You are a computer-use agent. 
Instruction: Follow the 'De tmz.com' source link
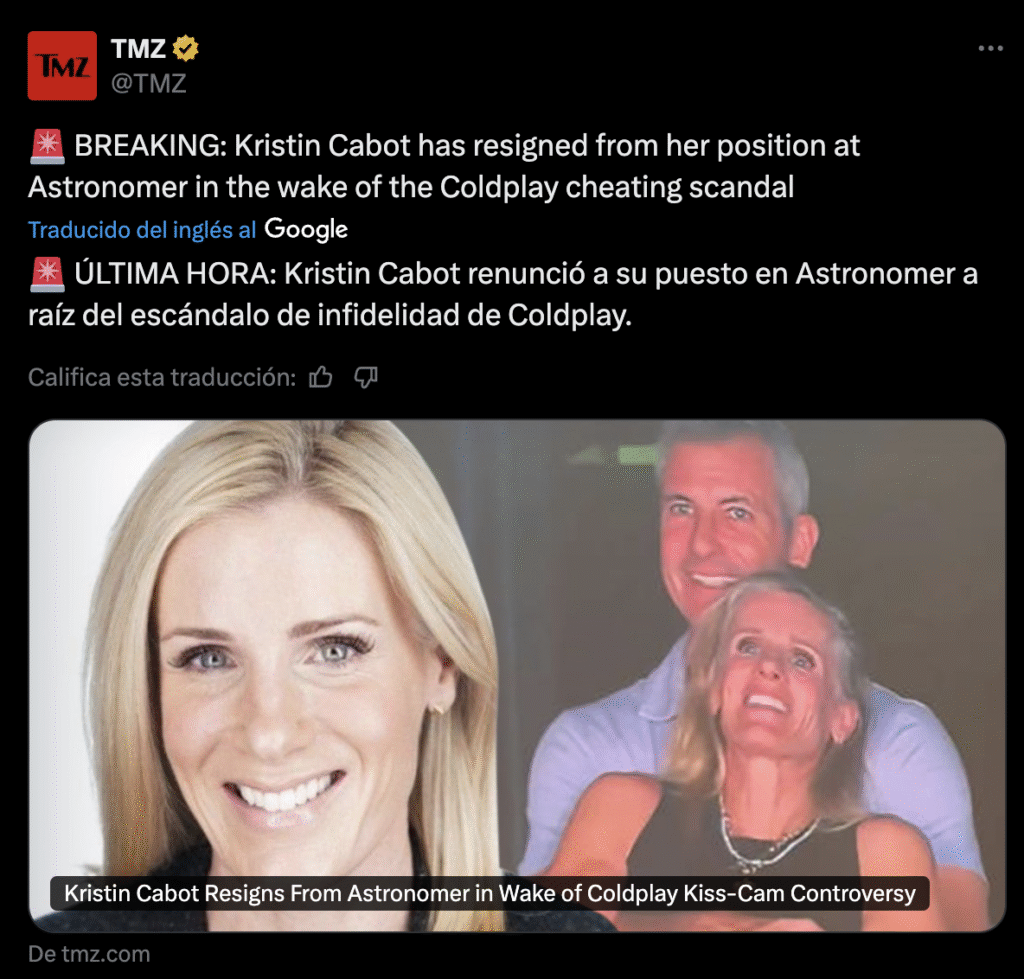[89, 954]
